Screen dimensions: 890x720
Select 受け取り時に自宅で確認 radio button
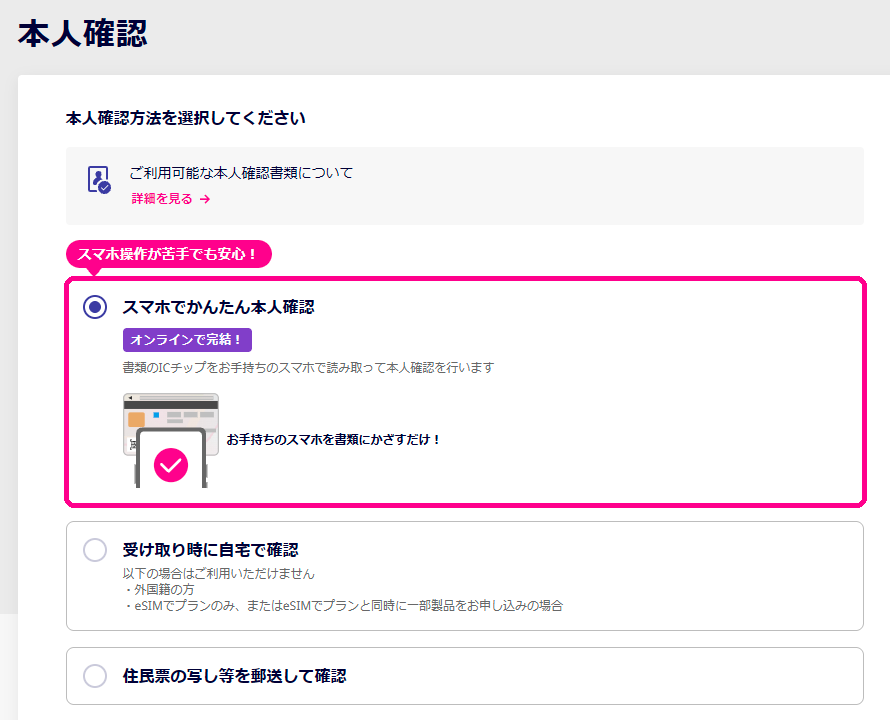coord(95,550)
